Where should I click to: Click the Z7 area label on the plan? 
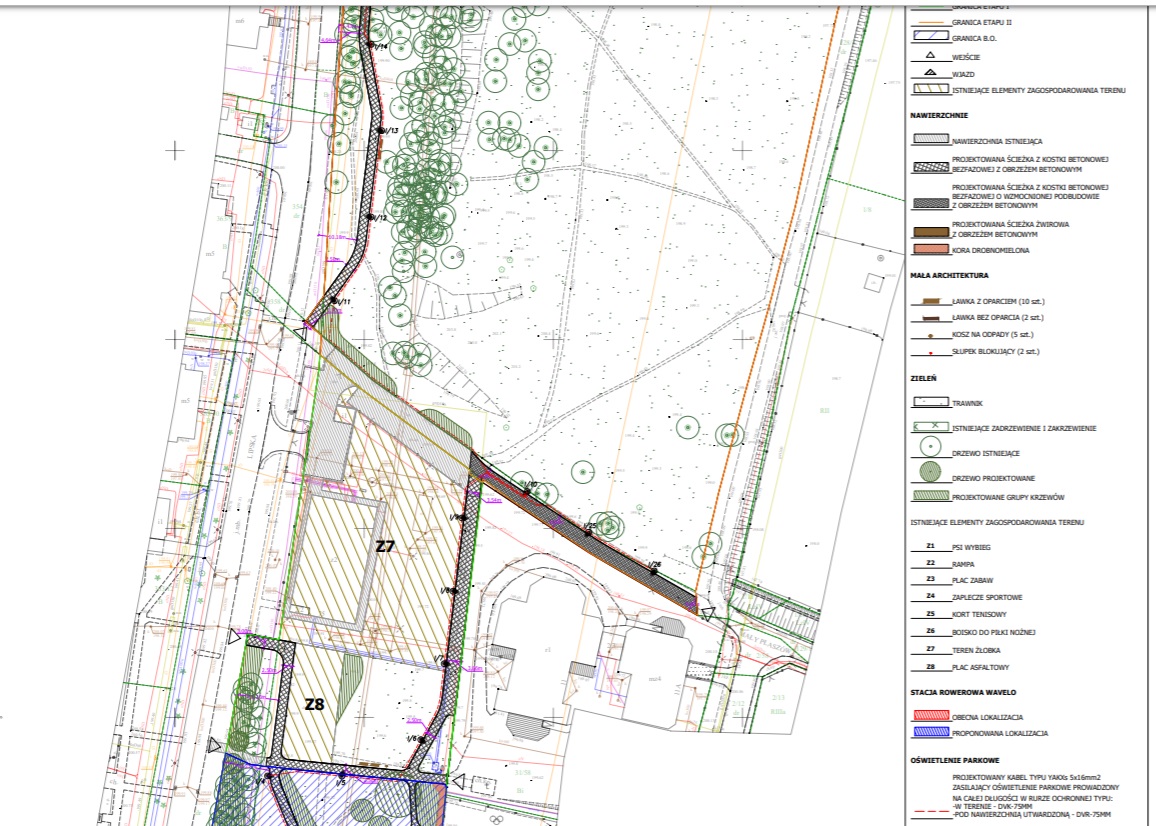pyautogui.click(x=386, y=546)
